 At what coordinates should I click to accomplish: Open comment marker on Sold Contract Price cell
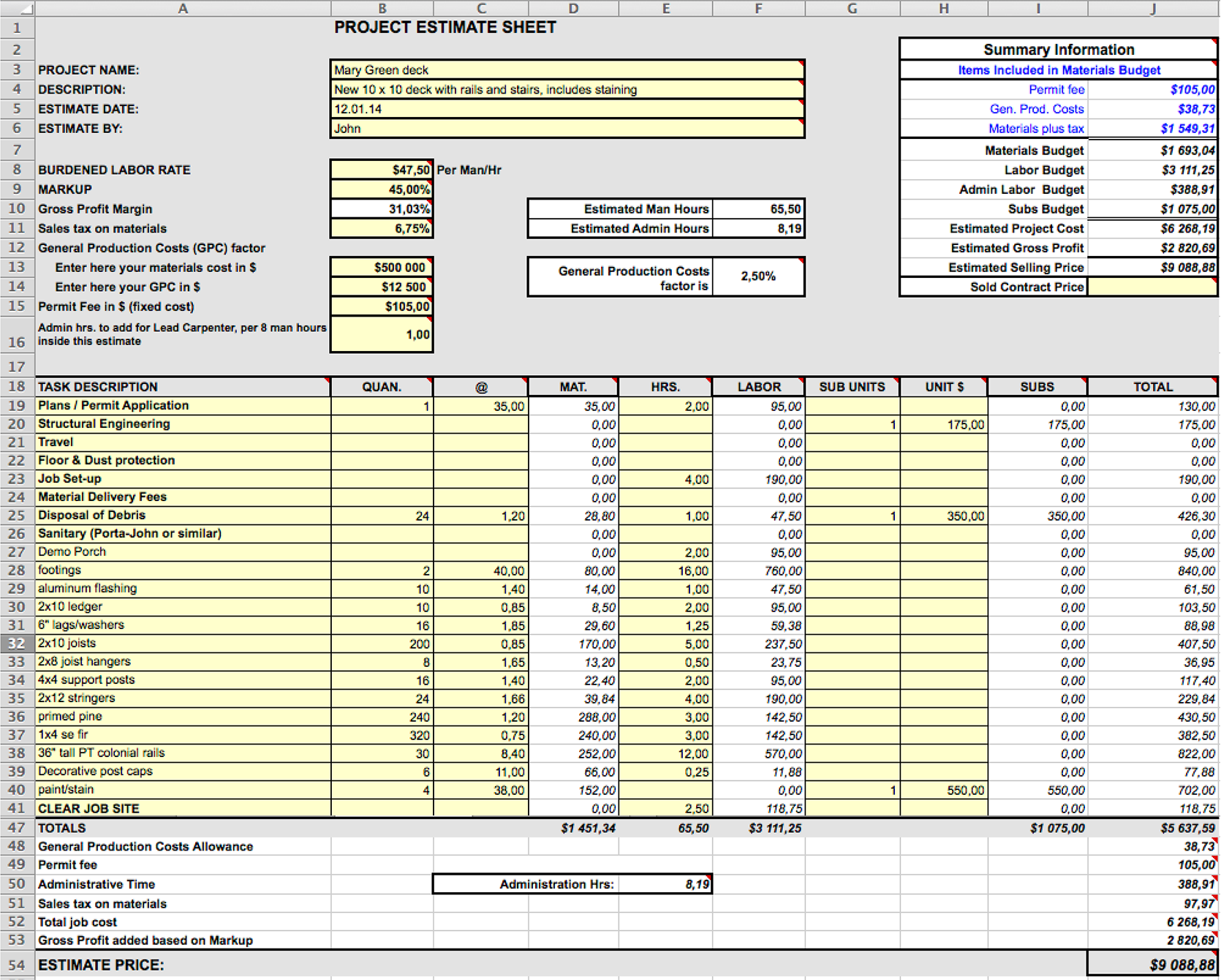[x=1214, y=282]
